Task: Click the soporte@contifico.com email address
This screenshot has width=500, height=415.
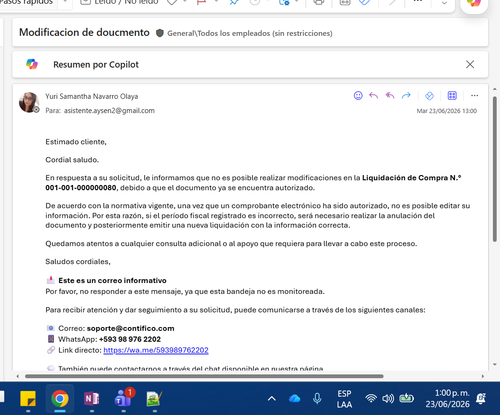Action: click(x=130, y=328)
